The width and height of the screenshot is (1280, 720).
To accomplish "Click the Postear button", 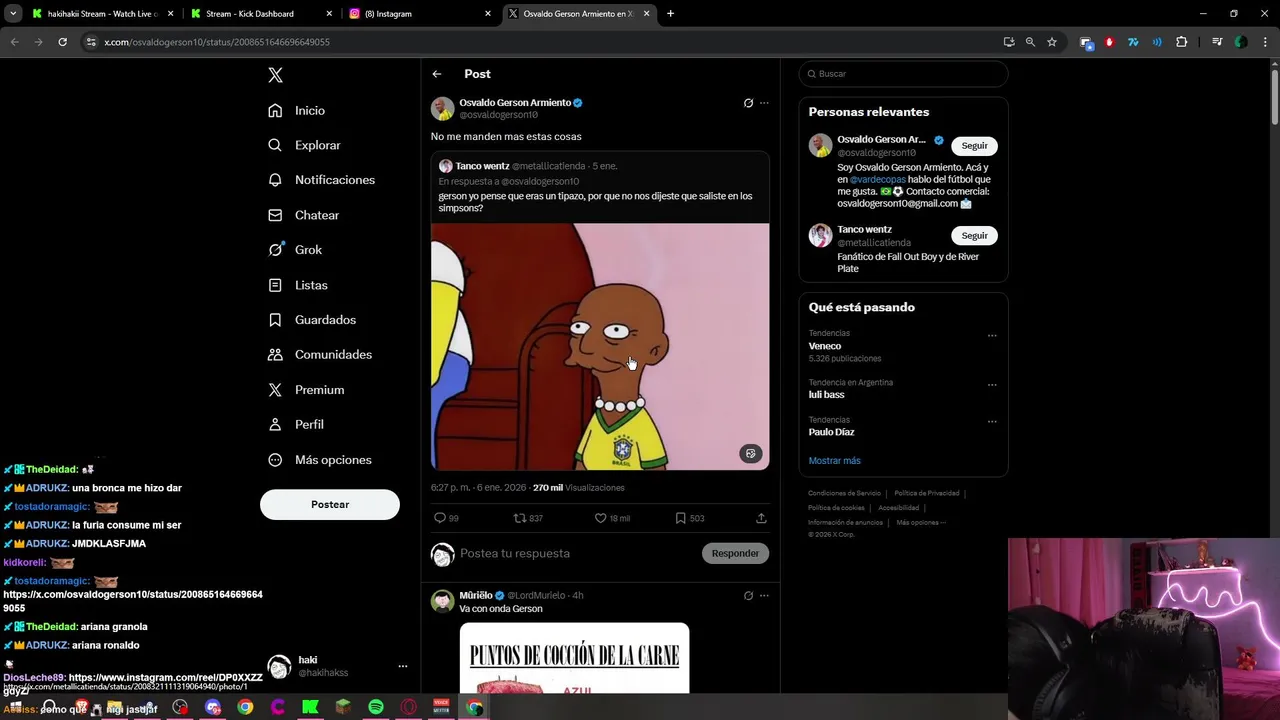I will coord(330,505).
